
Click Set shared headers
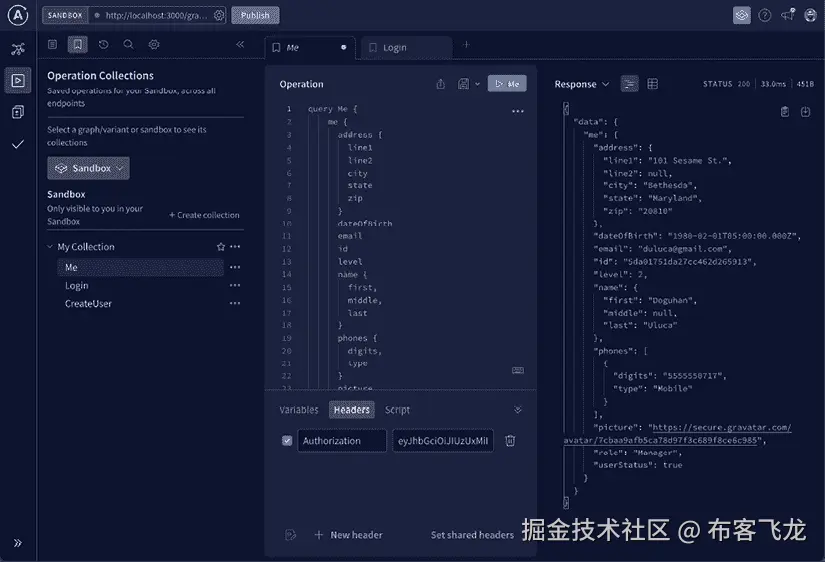(472, 535)
